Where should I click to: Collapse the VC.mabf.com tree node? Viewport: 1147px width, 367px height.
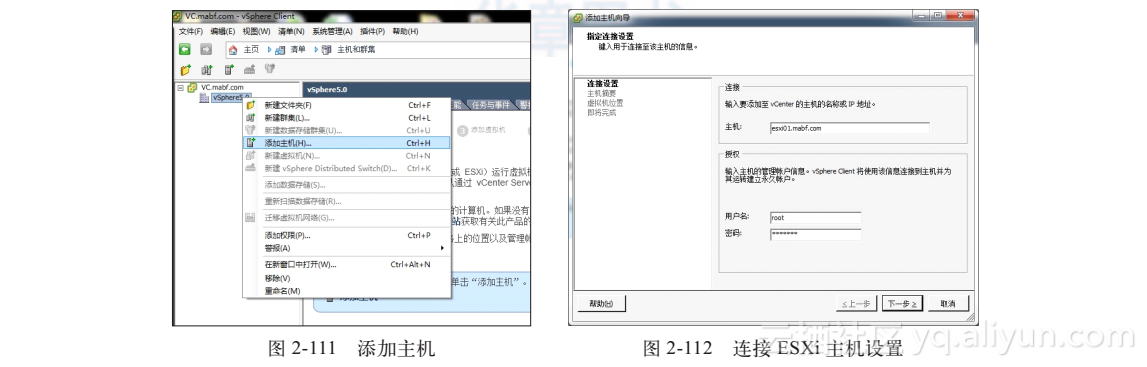(180, 87)
